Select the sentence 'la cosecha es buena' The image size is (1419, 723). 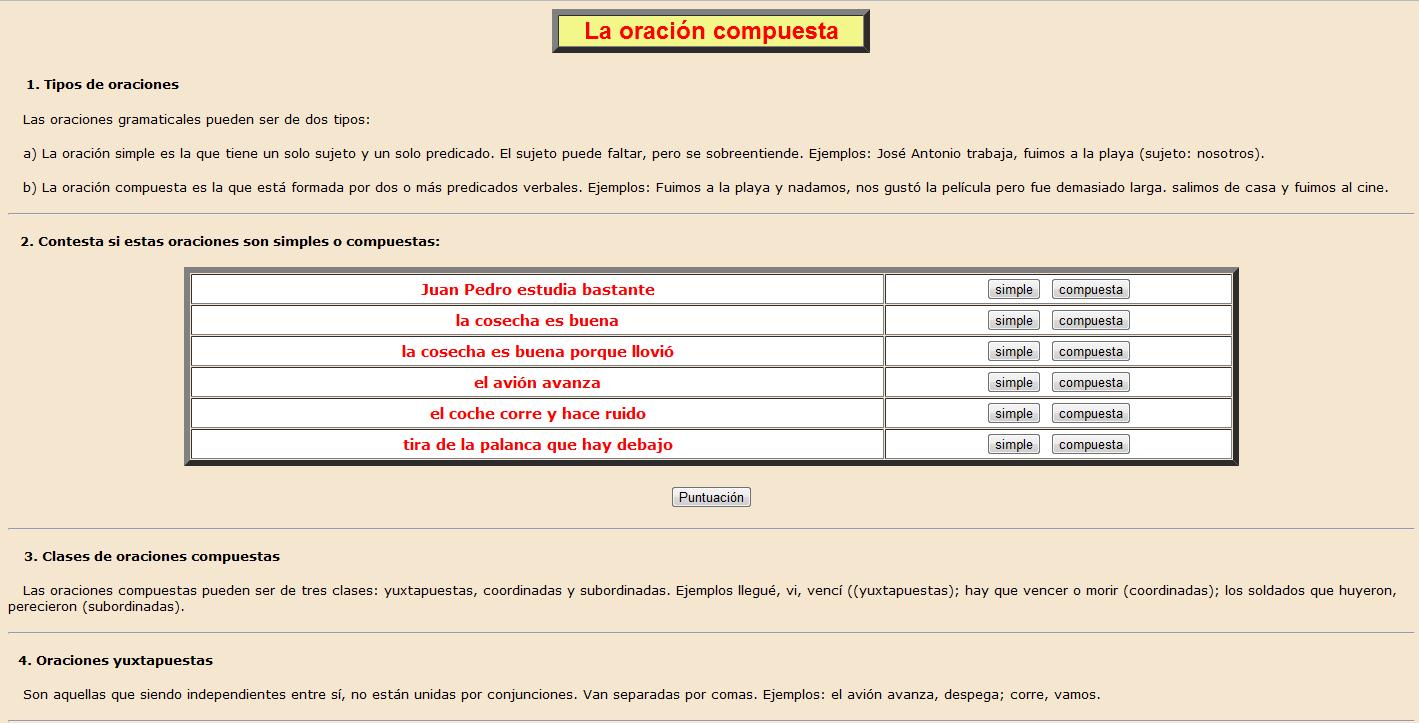tap(537, 321)
